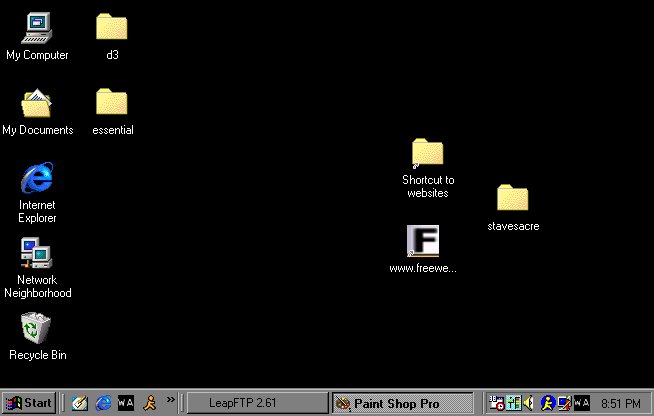Select the stavesacre folder icon
The width and height of the screenshot is (654, 416).
[513, 197]
